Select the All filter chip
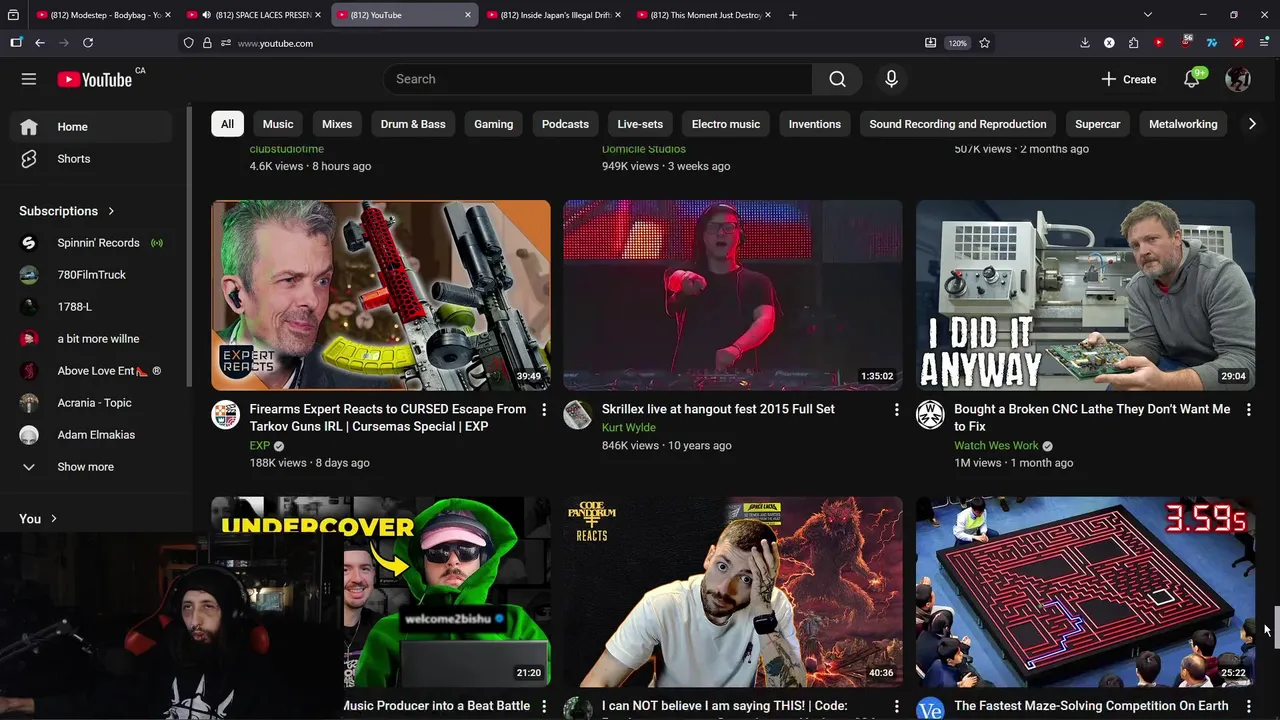Screen dimensions: 1280x720 click(227, 124)
